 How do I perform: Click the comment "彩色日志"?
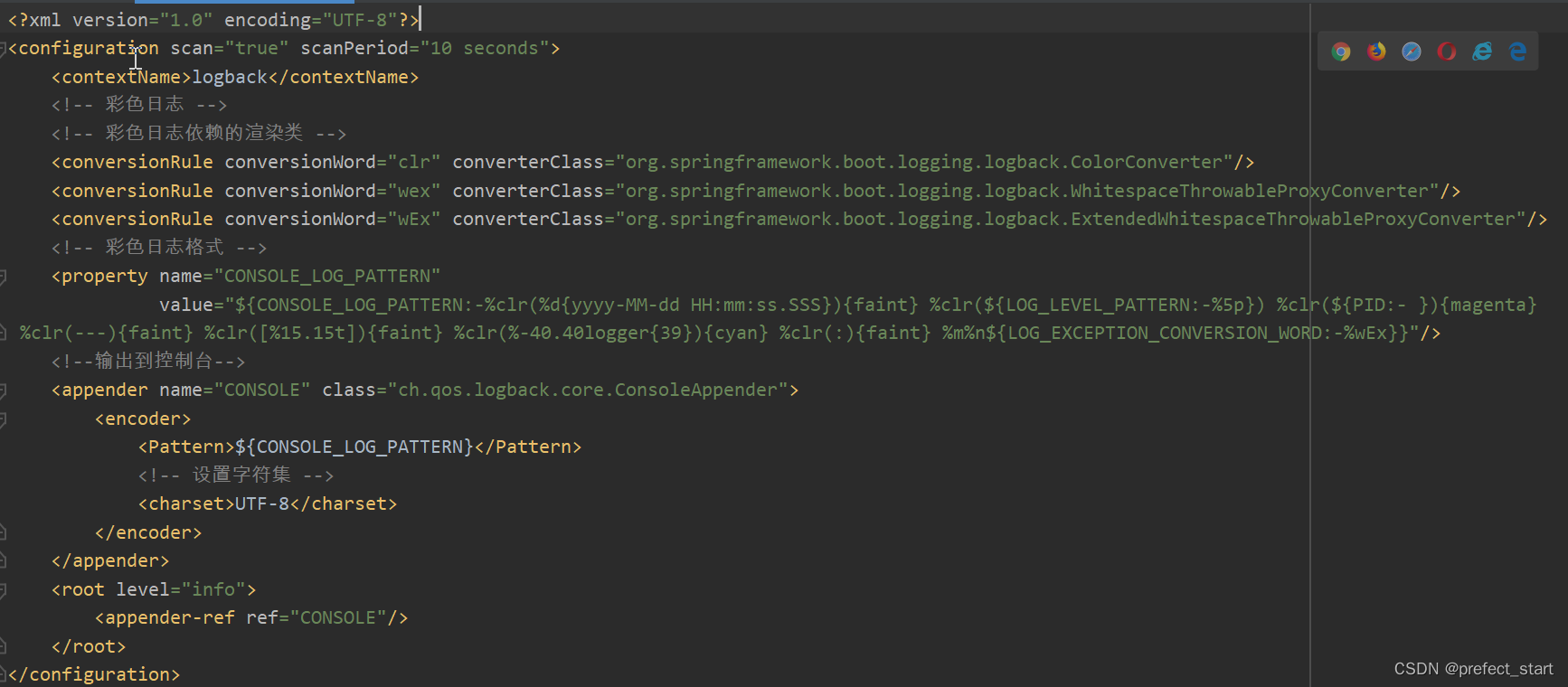point(139,105)
